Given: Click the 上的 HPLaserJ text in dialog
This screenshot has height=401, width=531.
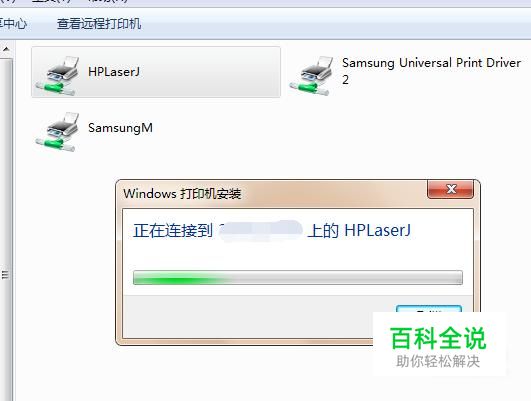Looking at the screenshot, I should 359,231.
